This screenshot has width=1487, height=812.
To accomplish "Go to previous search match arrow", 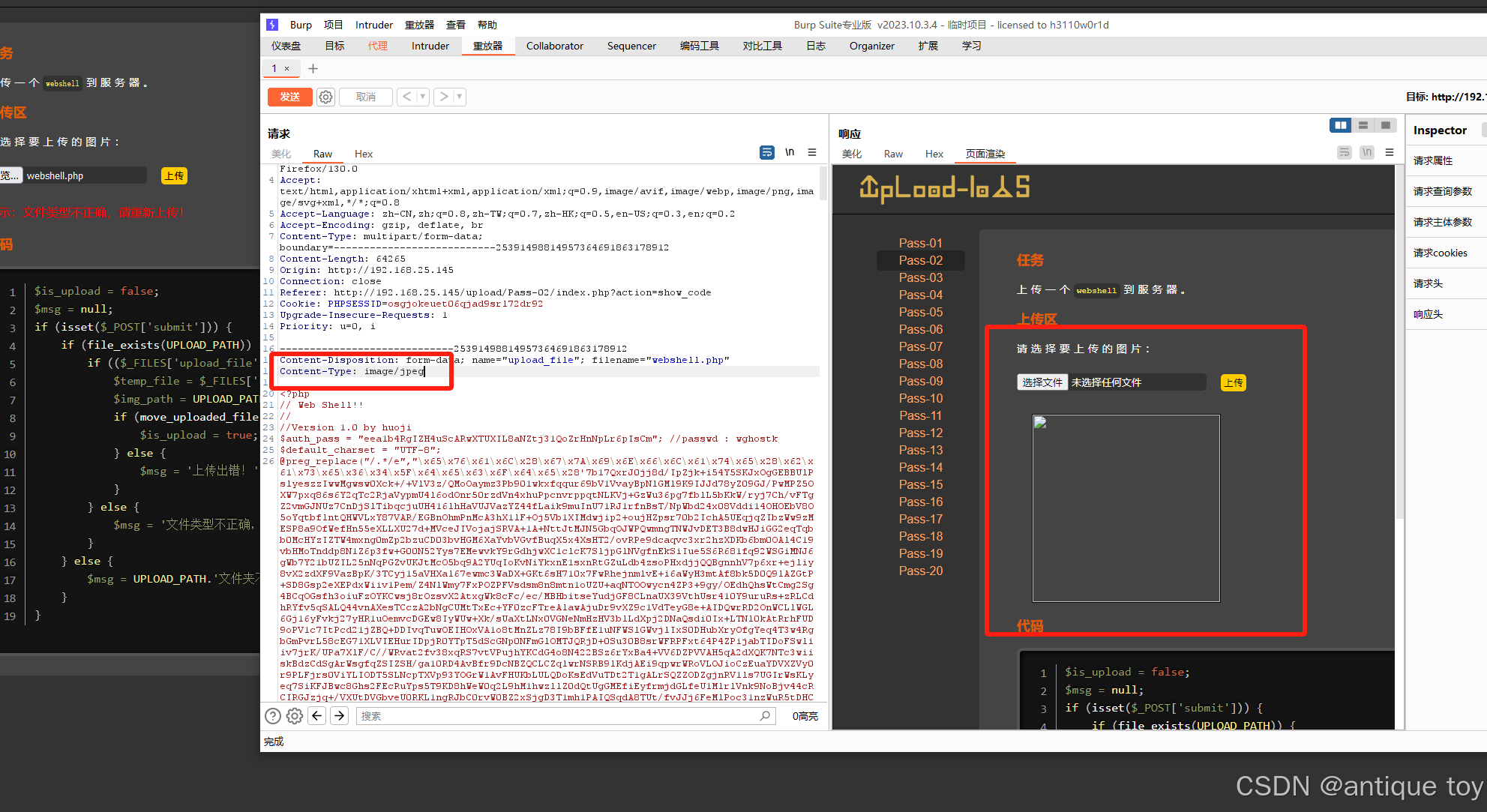I will [317, 716].
